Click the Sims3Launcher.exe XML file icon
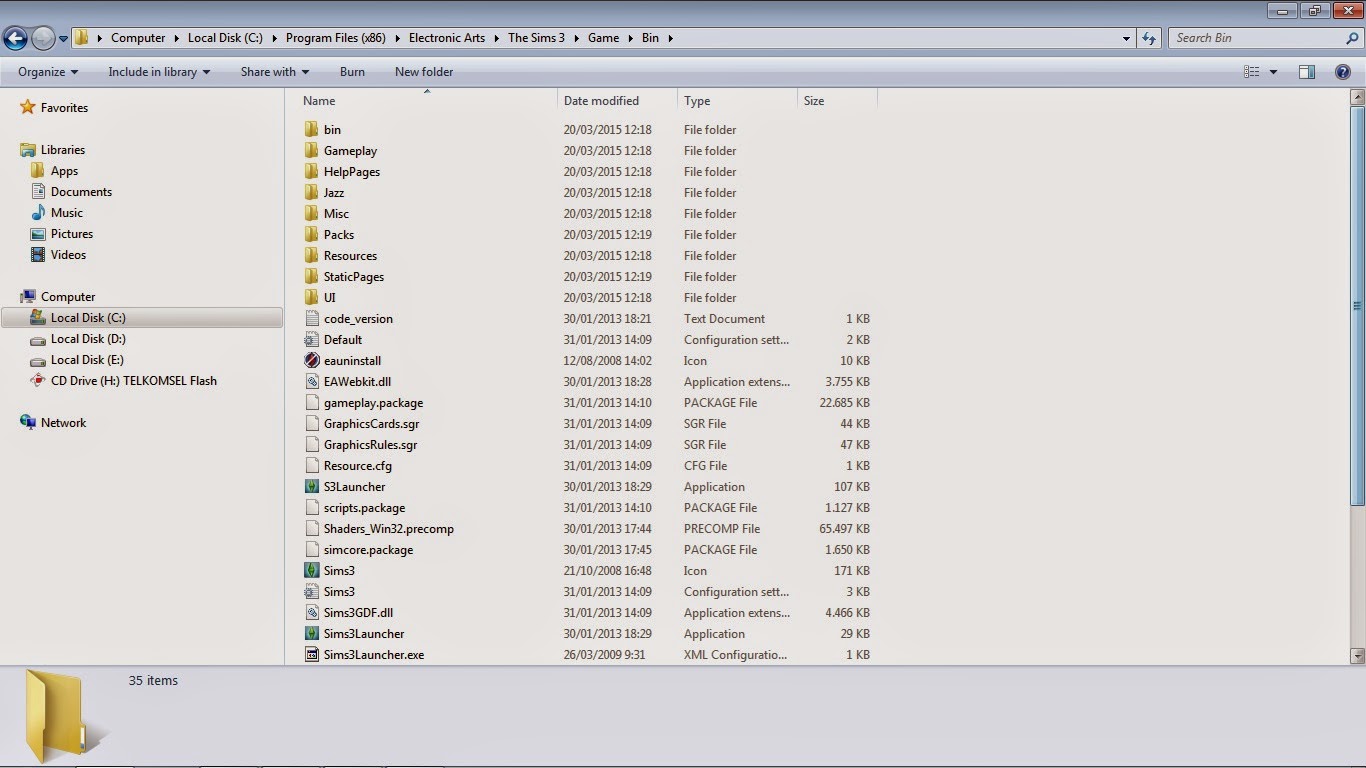 tap(312, 655)
